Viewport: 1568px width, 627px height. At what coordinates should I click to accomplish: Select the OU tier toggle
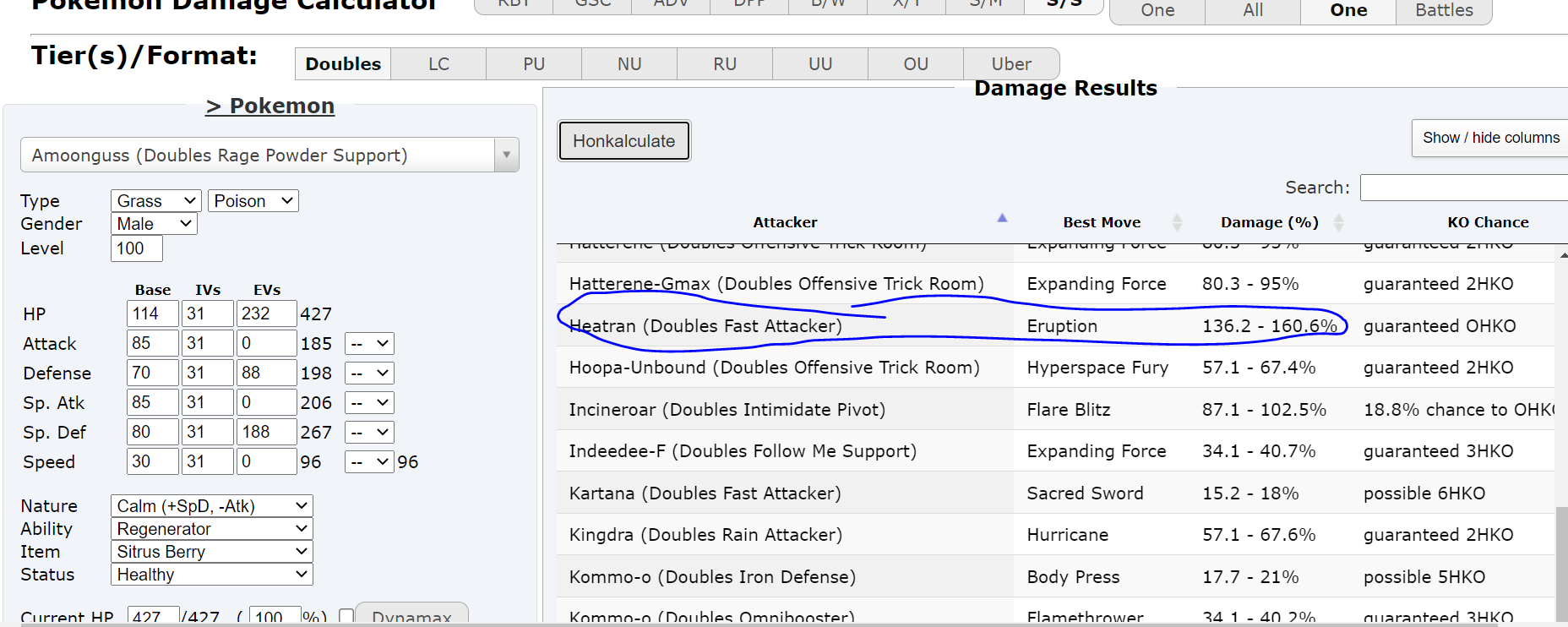pyautogui.click(x=916, y=64)
